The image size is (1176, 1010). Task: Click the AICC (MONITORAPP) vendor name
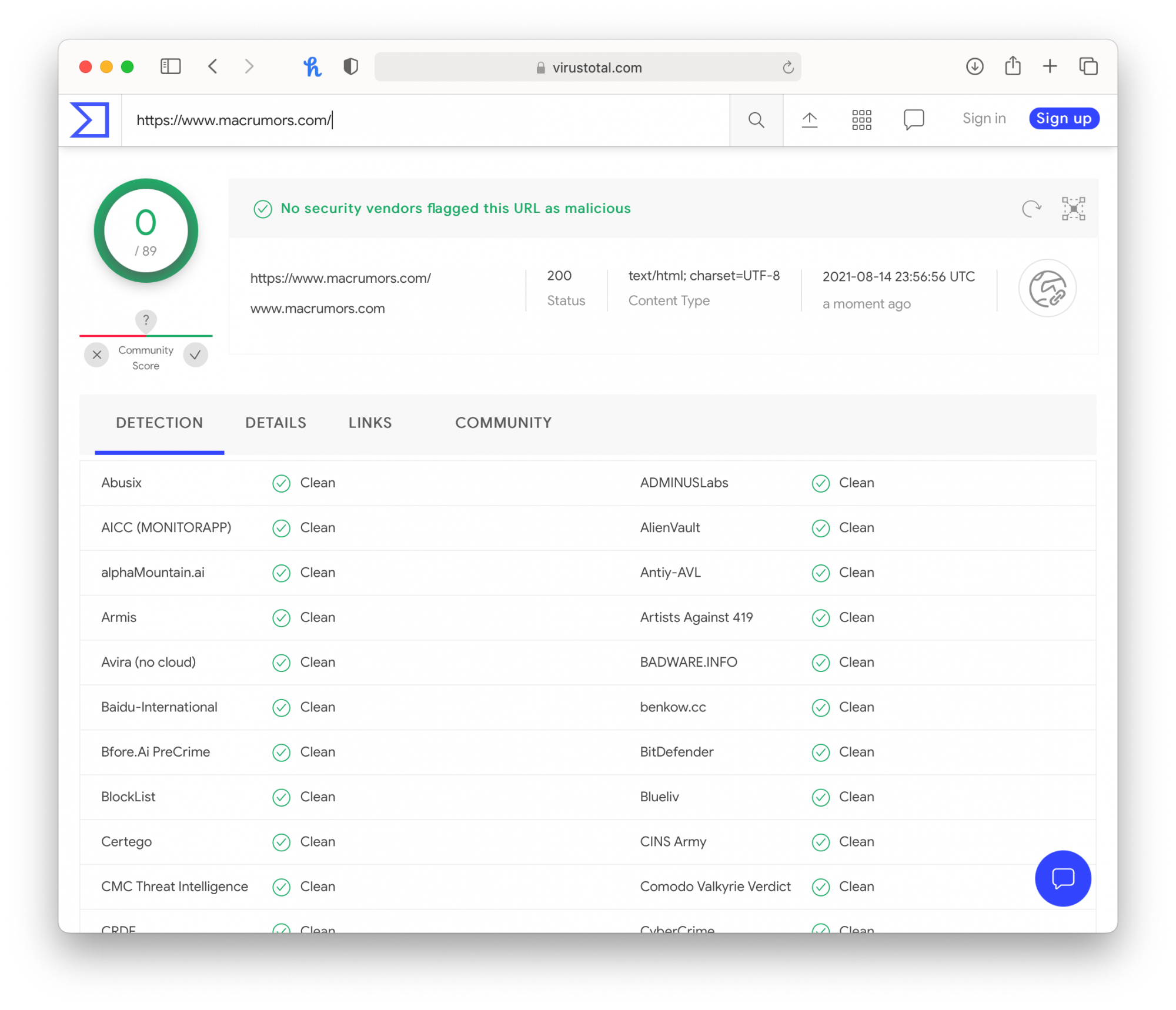[x=166, y=528]
